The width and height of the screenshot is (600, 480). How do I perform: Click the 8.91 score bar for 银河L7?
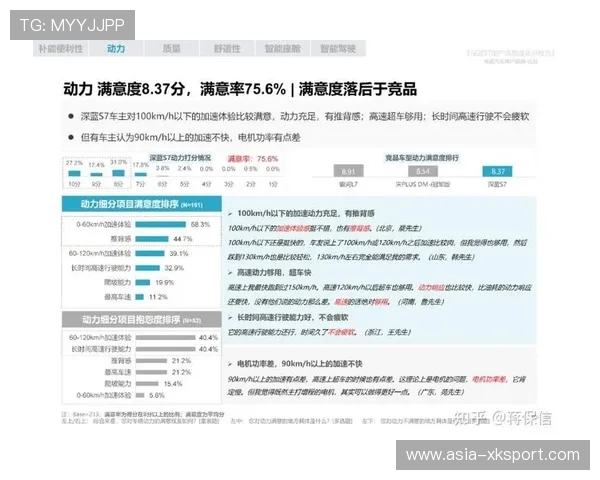[x=348, y=171]
